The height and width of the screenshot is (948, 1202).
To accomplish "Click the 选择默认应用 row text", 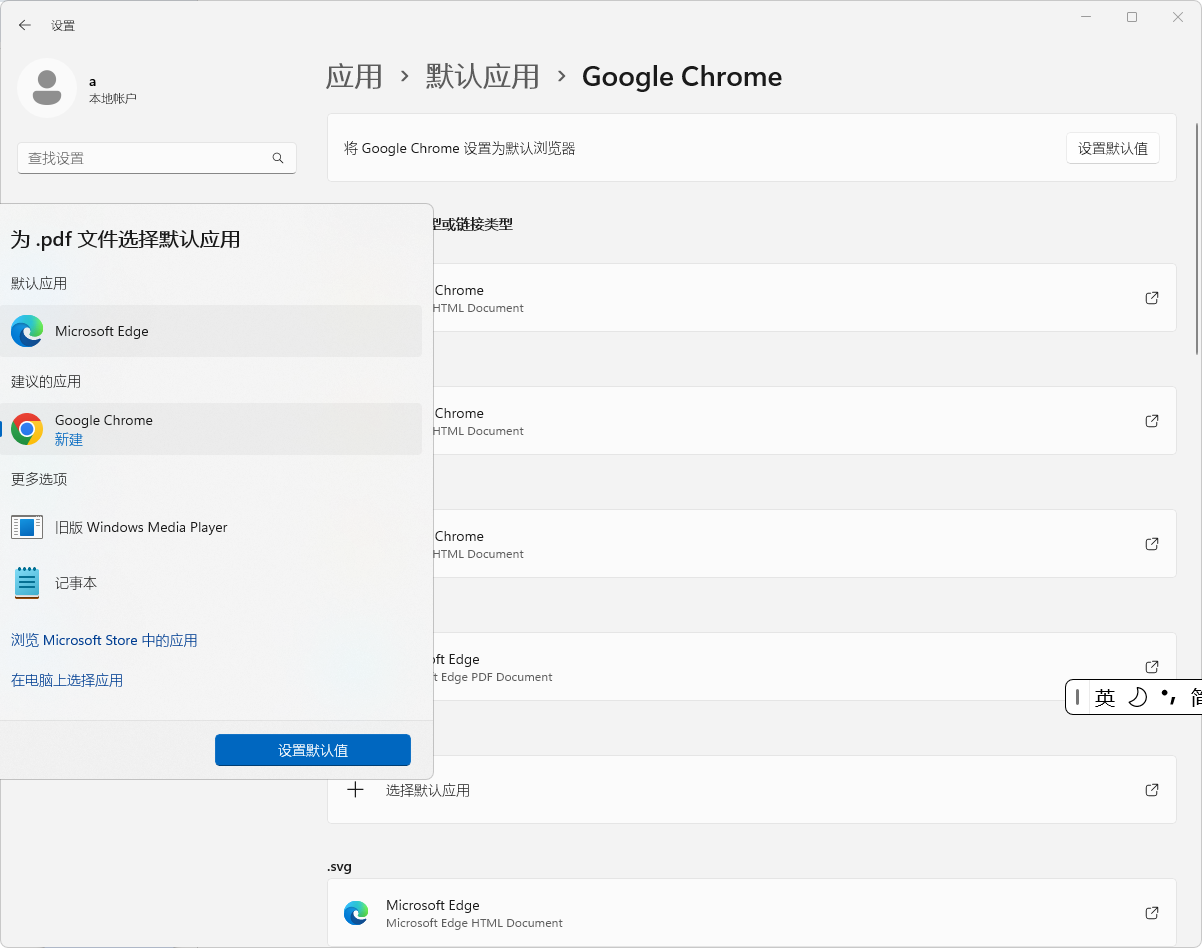I will (428, 790).
